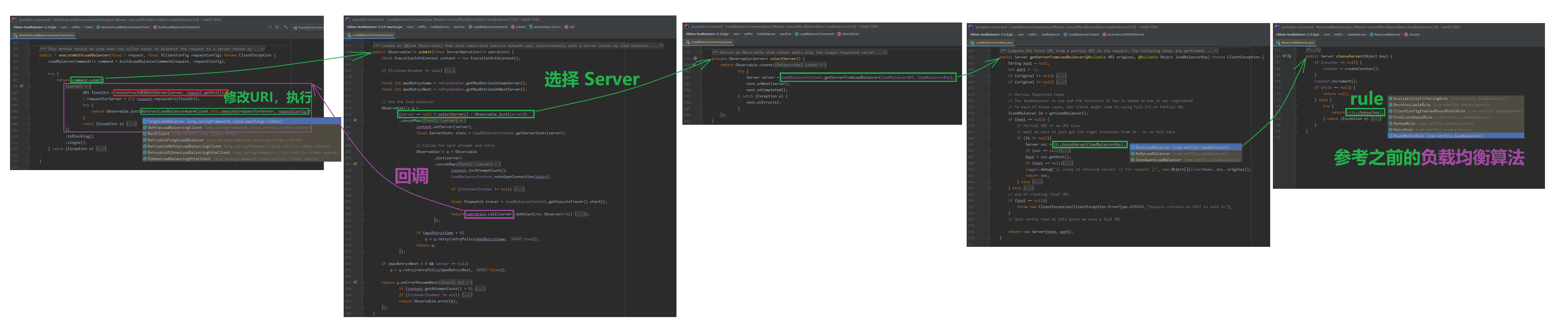Click the 'anonymous Func1' breadcrumb
The image size is (1568, 329).
pyautogui.click(x=545, y=27)
